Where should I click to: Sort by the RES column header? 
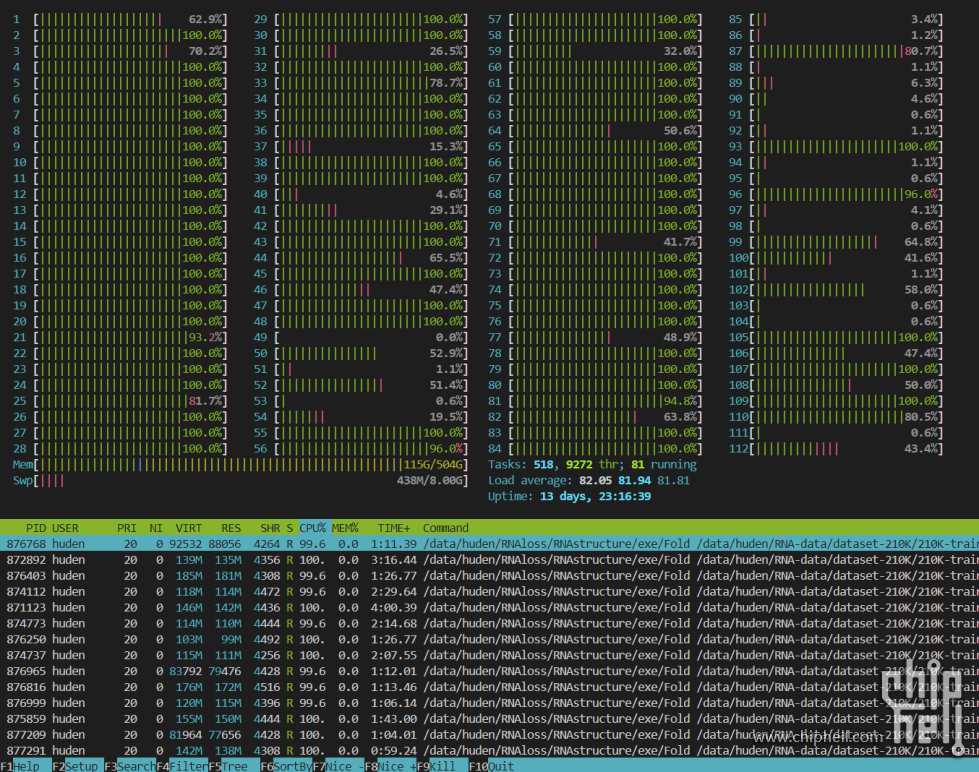click(231, 528)
